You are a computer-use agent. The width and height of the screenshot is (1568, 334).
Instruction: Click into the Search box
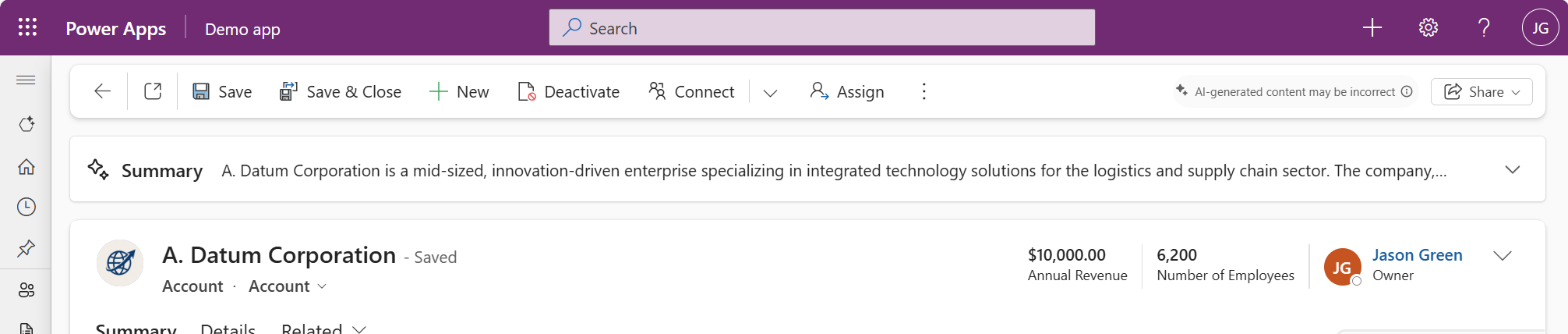tap(821, 28)
